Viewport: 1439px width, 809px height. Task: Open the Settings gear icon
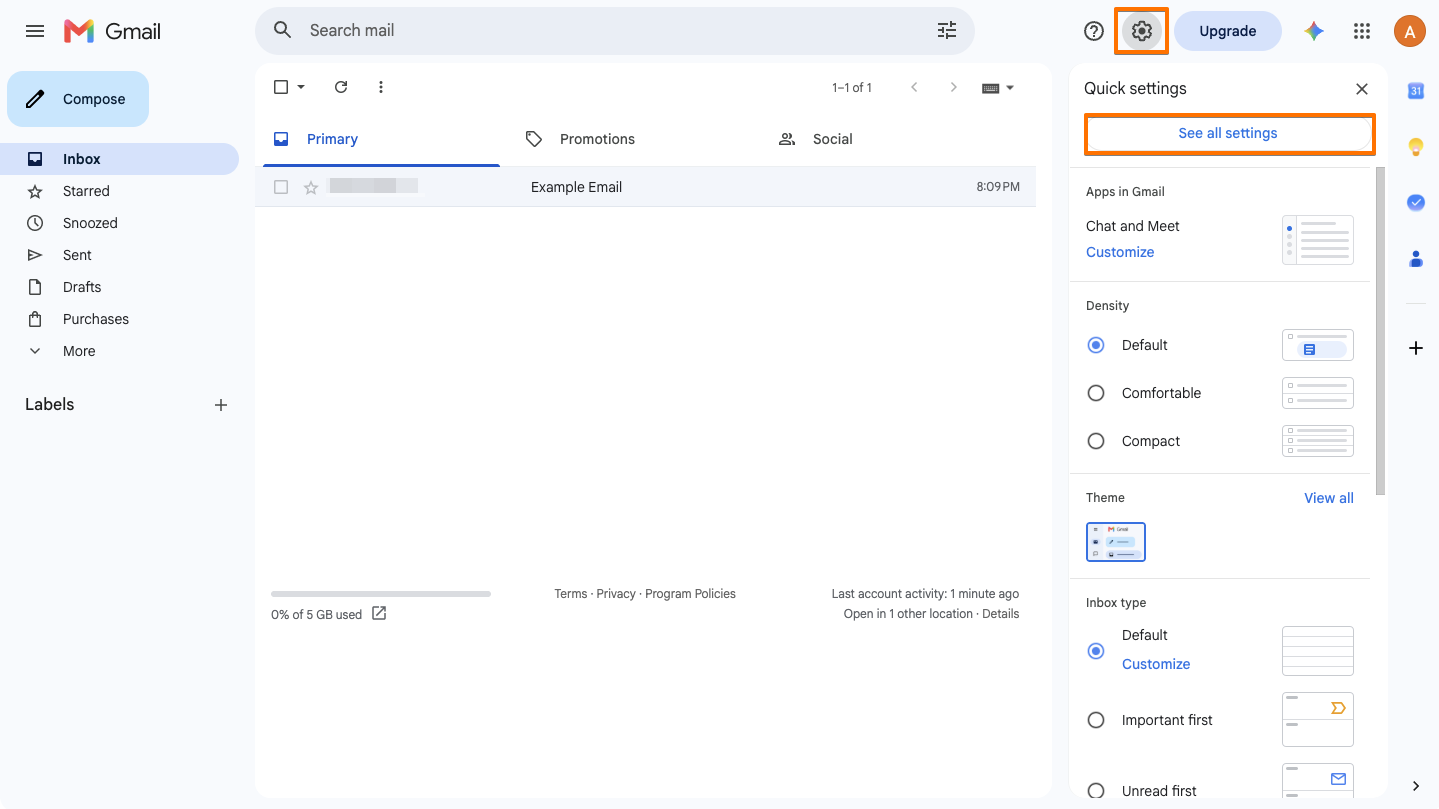[1142, 31]
